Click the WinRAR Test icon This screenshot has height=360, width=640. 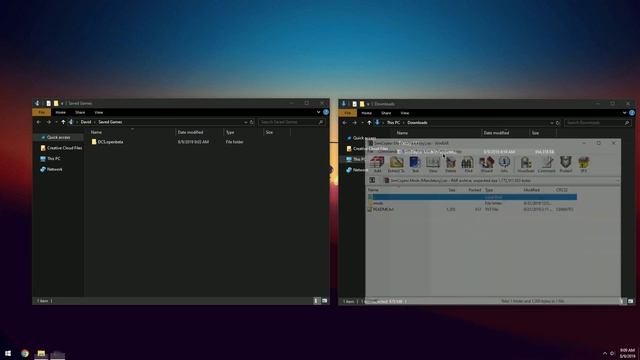pyautogui.click(x=415, y=164)
